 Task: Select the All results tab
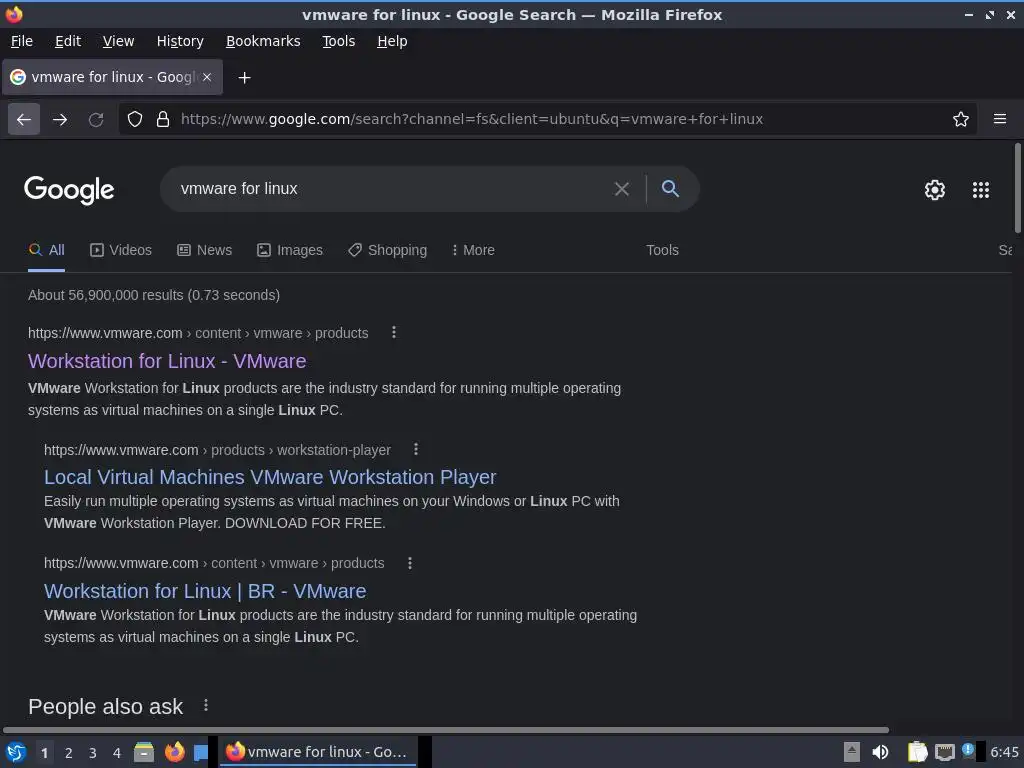[x=46, y=250]
